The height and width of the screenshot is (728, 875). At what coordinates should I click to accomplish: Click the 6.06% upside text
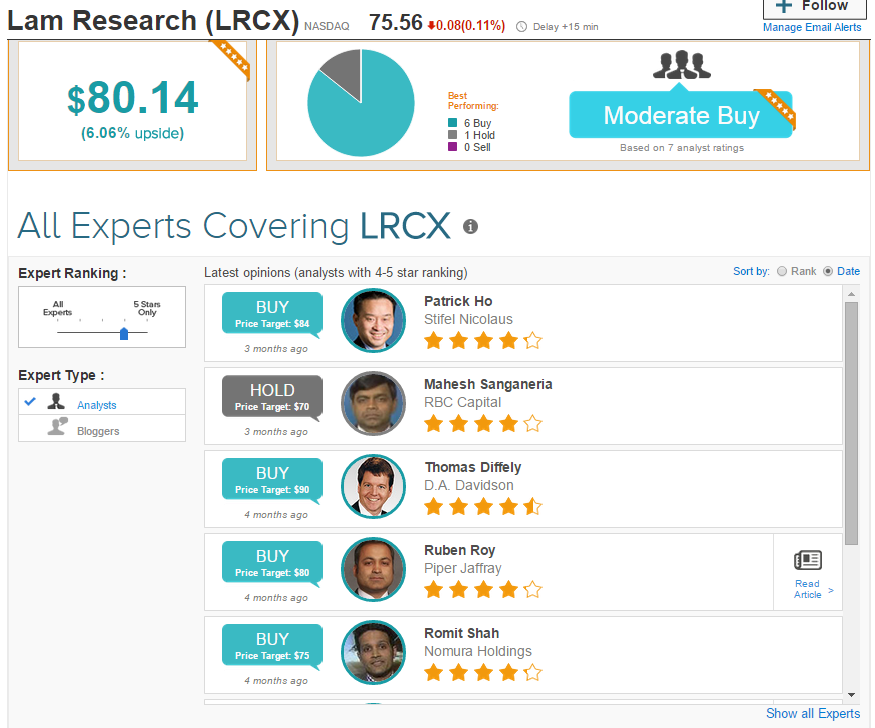pyautogui.click(x=133, y=133)
